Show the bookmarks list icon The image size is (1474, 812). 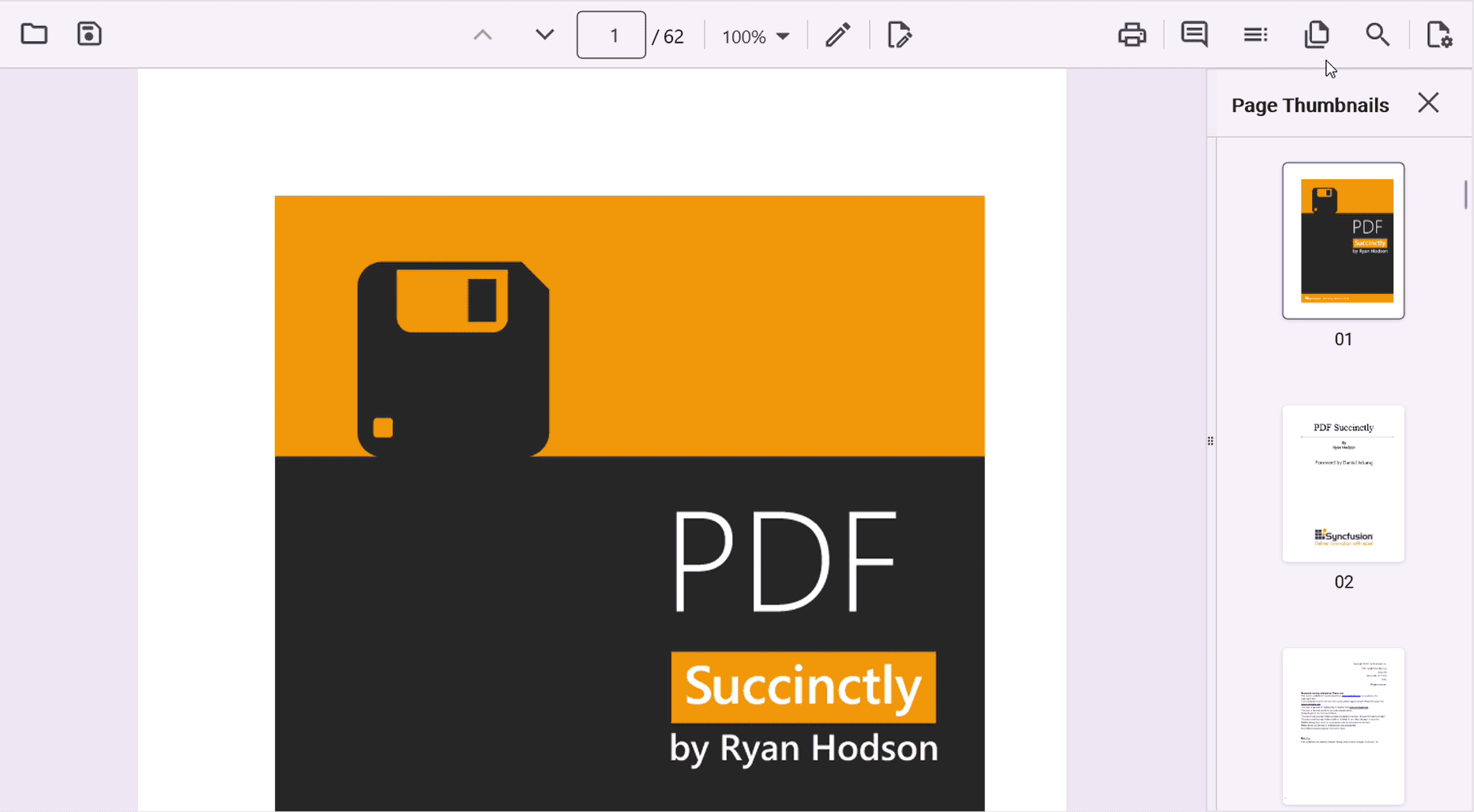pyautogui.click(x=1255, y=35)
